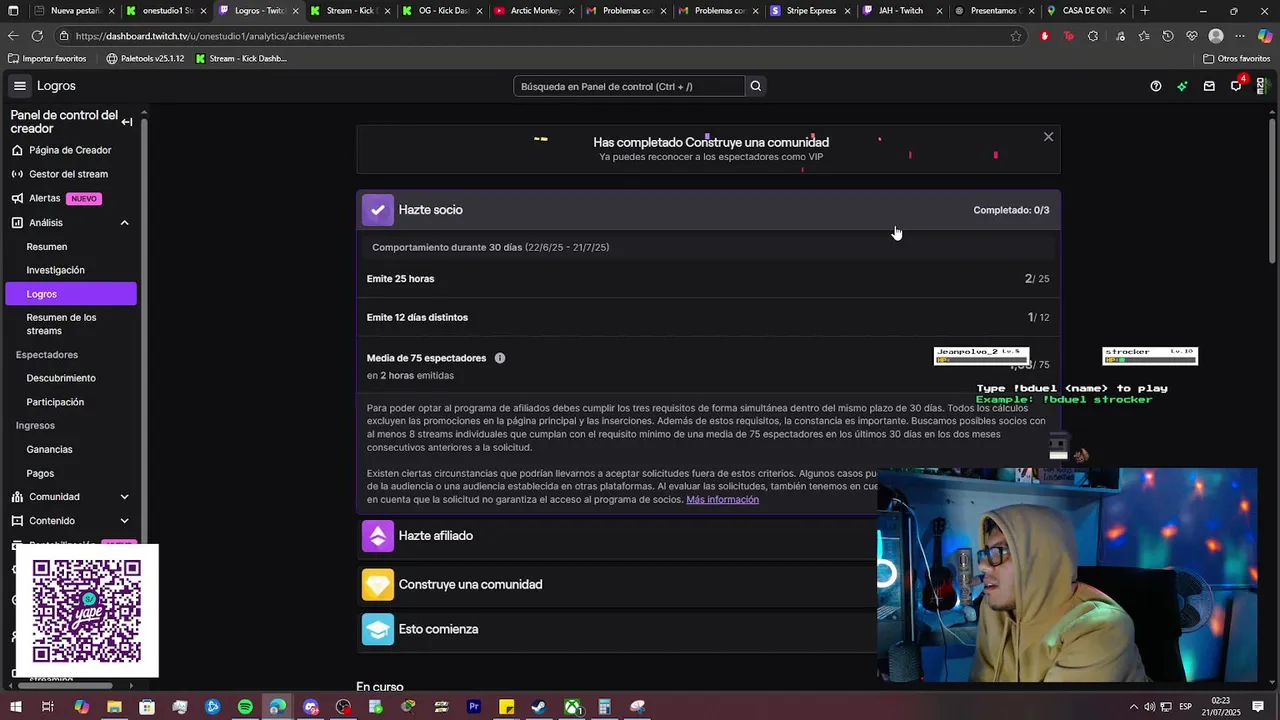Open browser history clock icon
Image resolution: width=1280 pixels, height=720 pixels.
pyautogui.click(x=1168, y=36)
